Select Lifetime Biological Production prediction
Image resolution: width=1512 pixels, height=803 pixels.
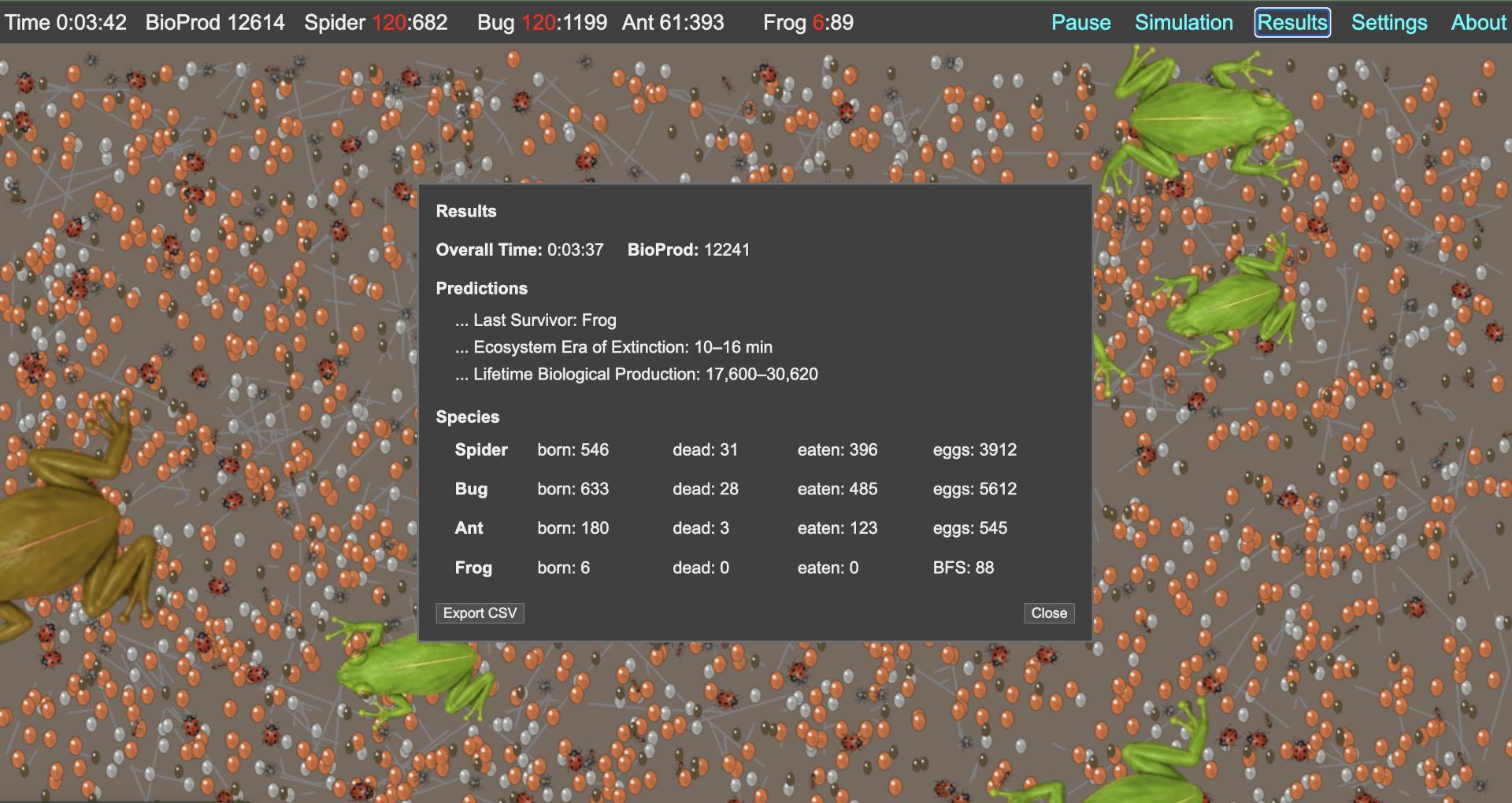pos(636,374)
